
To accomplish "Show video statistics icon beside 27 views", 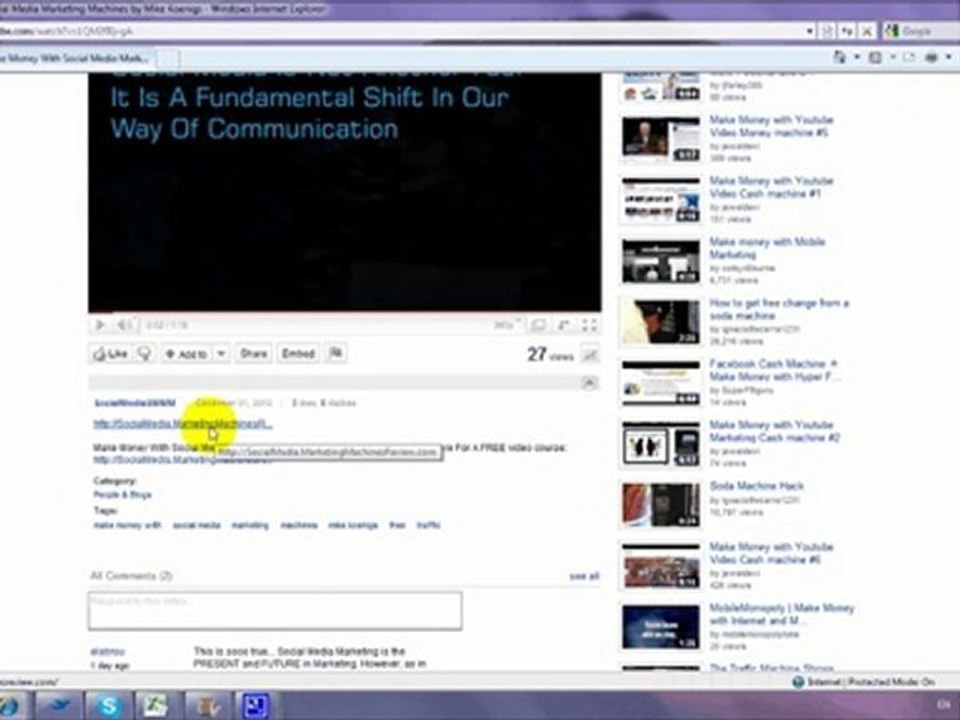I will [590, 354].
